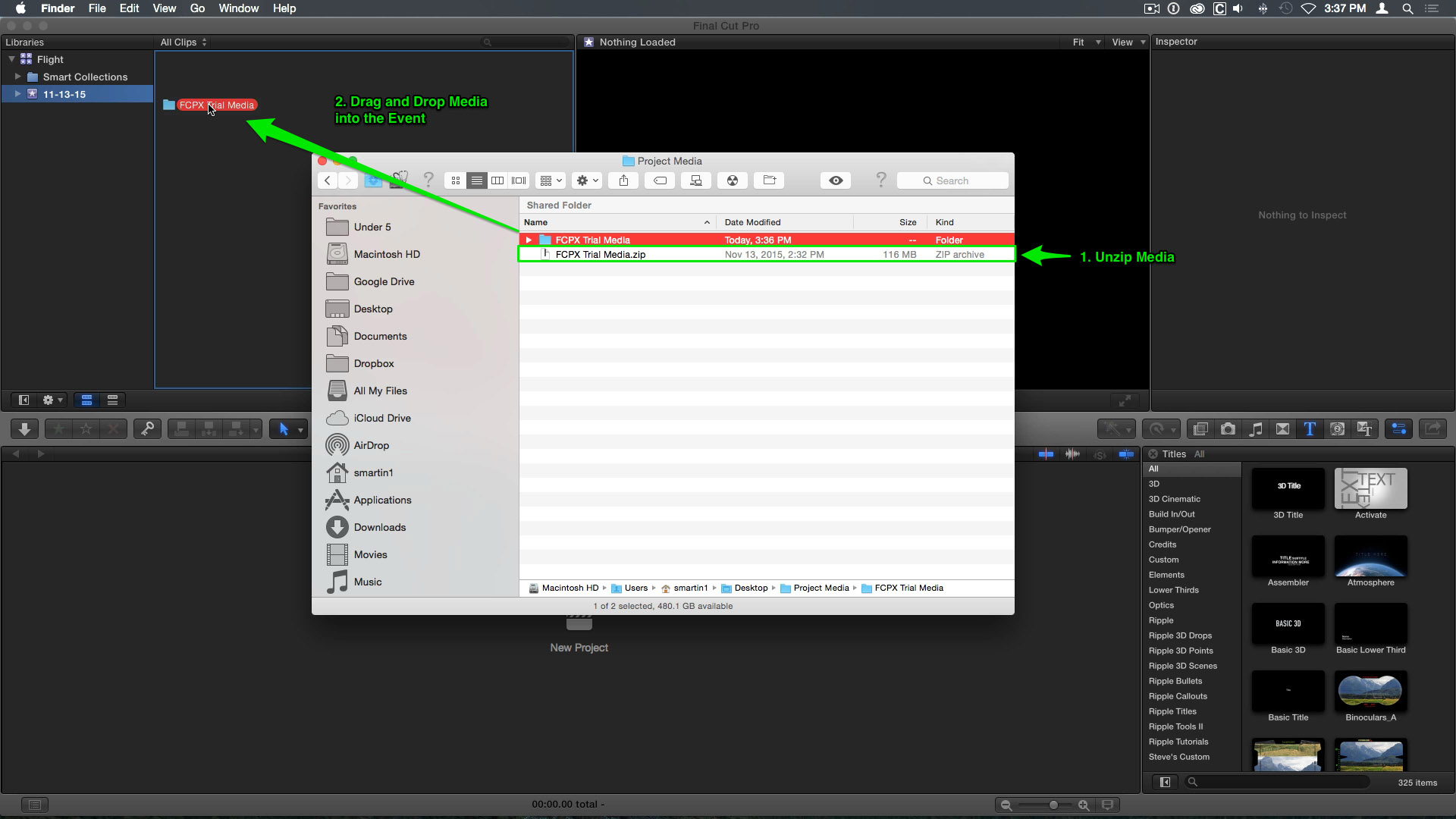
Task: Adjust the timeline zoom slider
Action: tap(1053, 805)
